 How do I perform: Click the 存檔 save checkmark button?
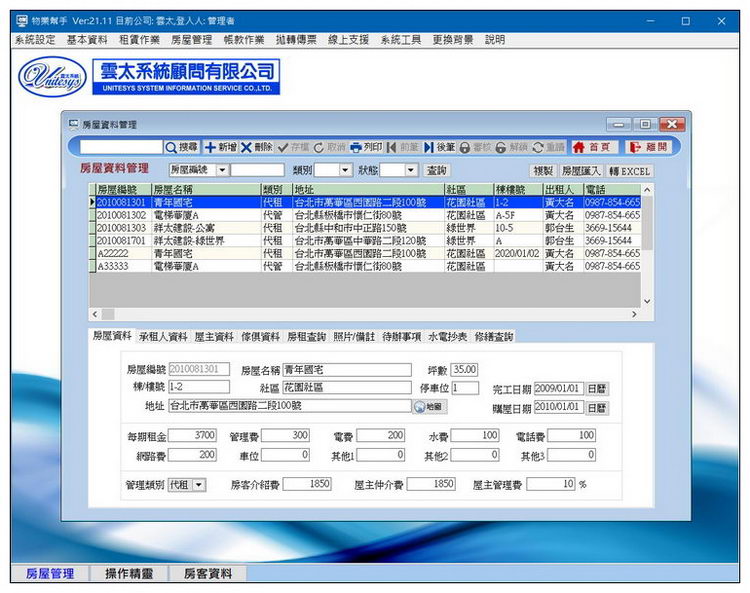[x=293, y=147]
